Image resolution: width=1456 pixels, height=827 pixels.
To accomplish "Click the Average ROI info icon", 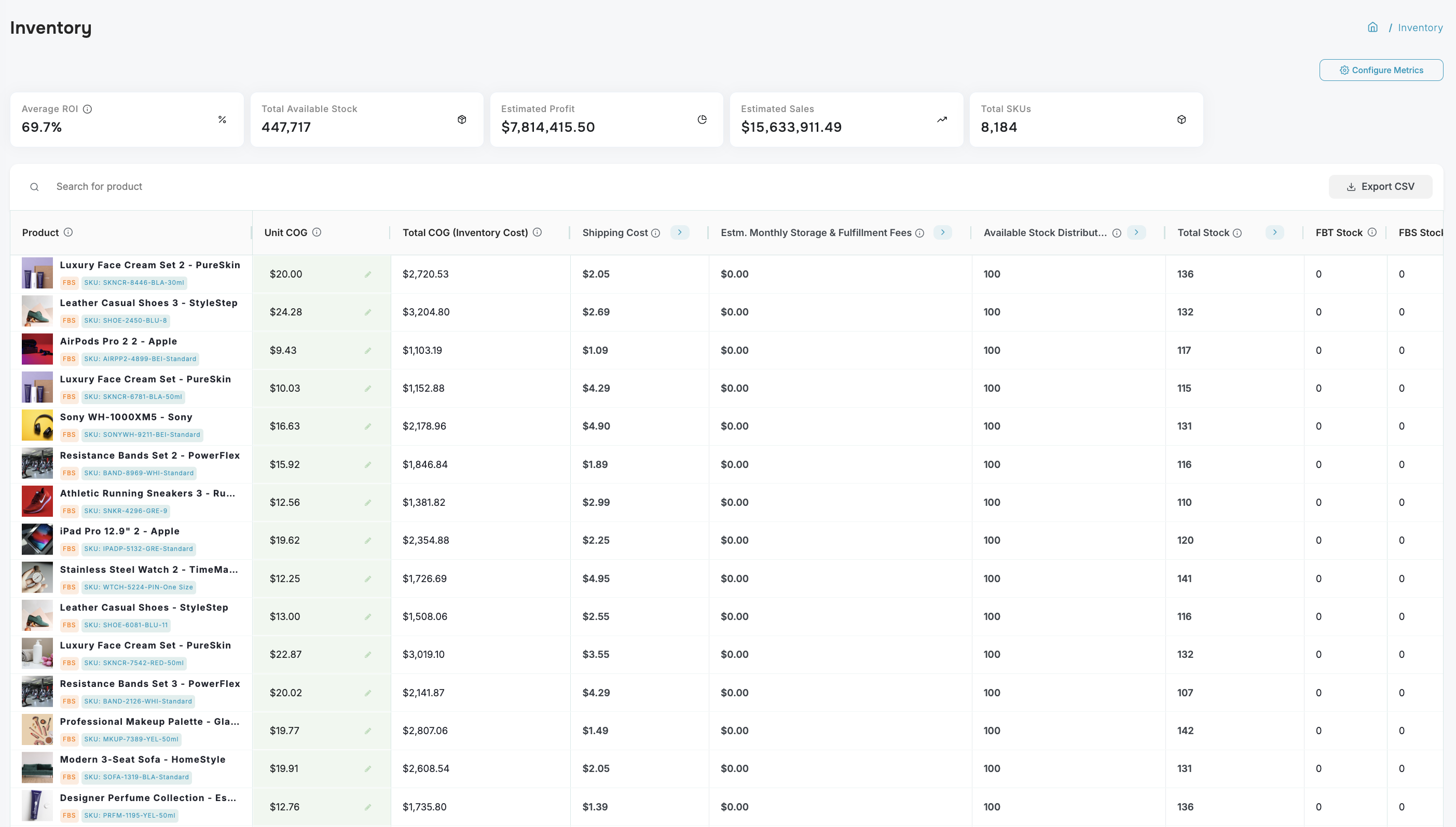I will (88, 109).
